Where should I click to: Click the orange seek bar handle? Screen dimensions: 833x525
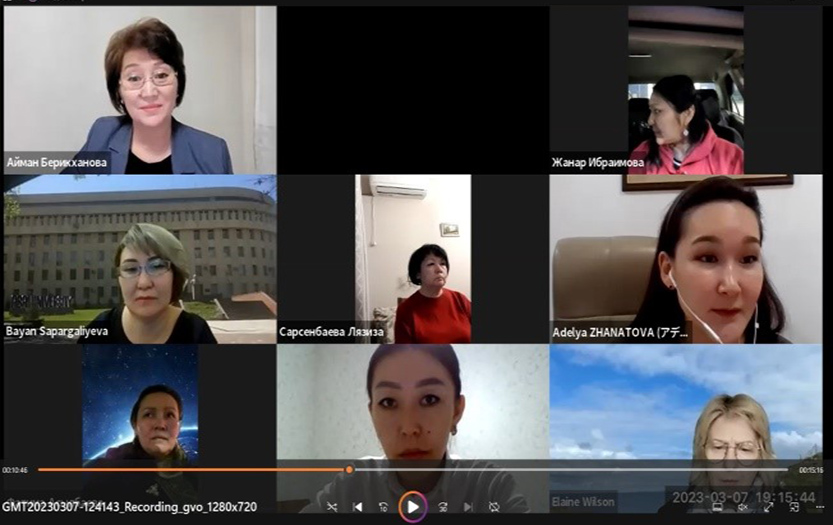pyautogui.click(x=349, y=469)
